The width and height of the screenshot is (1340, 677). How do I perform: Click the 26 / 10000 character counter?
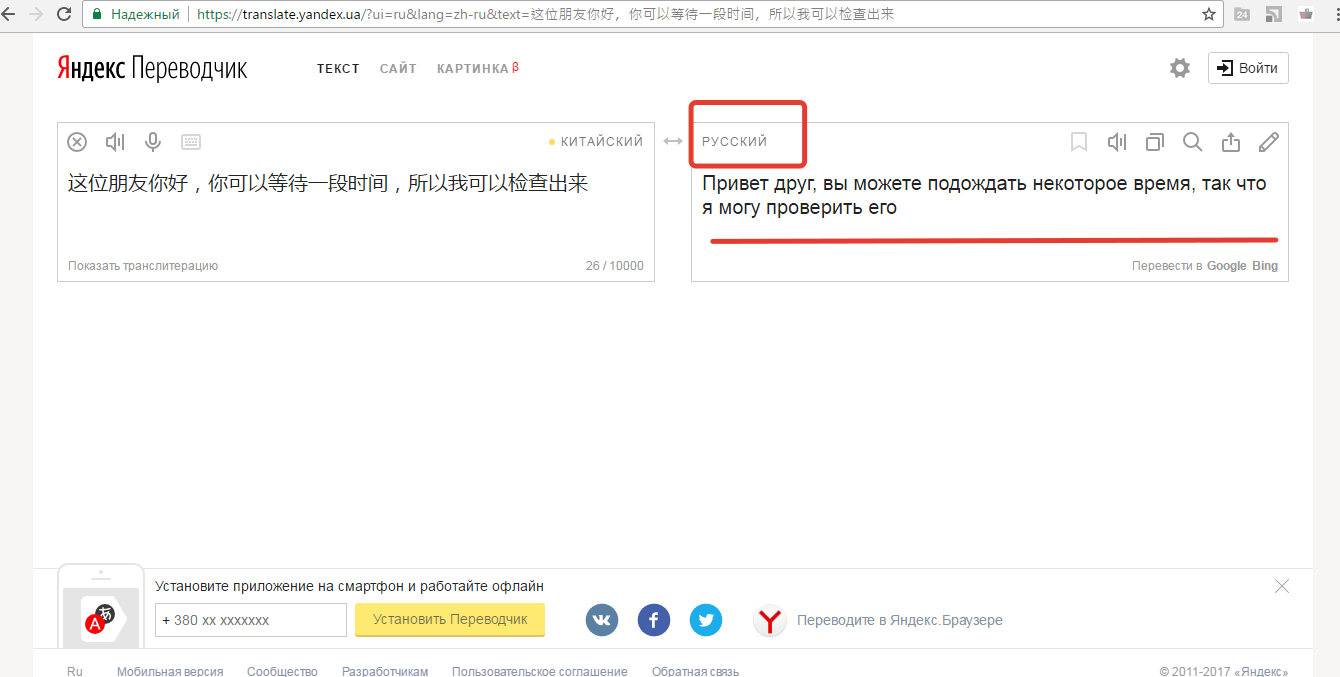[x=615, y=266]
